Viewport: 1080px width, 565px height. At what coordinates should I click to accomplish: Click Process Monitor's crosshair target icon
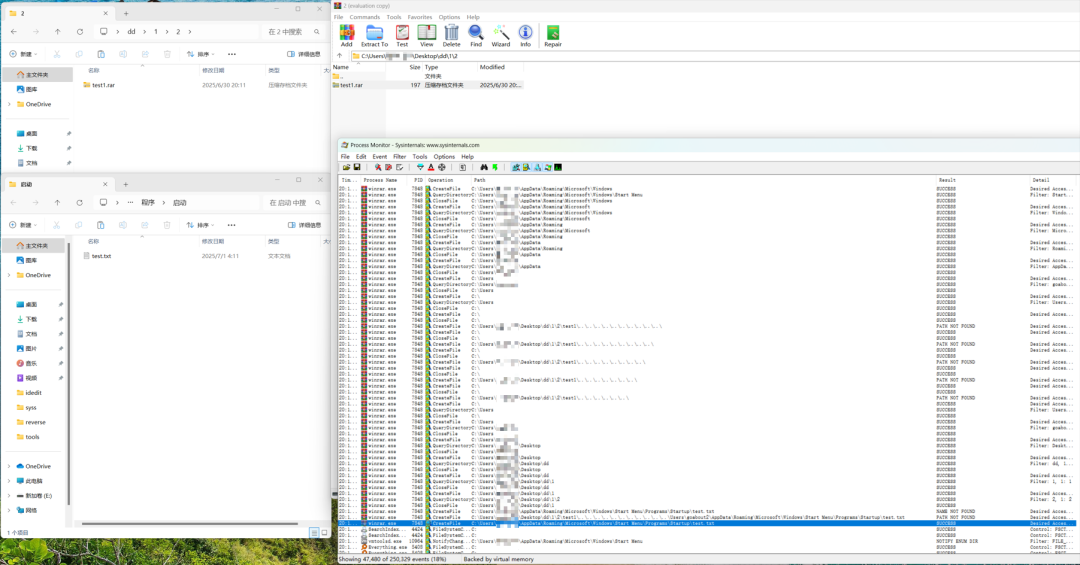[442, 167]
